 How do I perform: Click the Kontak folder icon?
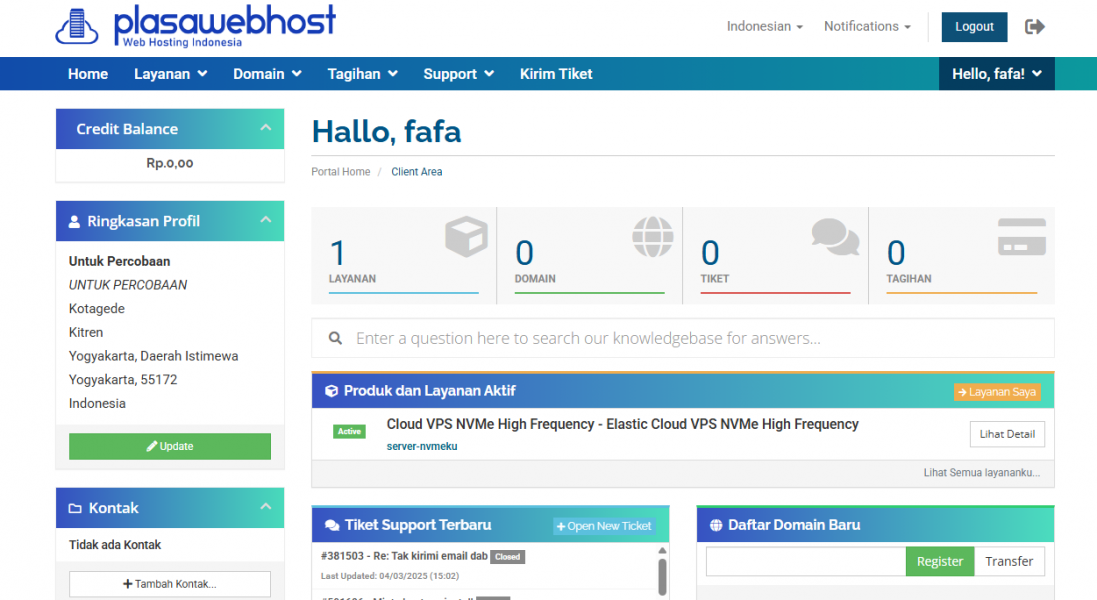click(75, 508)
